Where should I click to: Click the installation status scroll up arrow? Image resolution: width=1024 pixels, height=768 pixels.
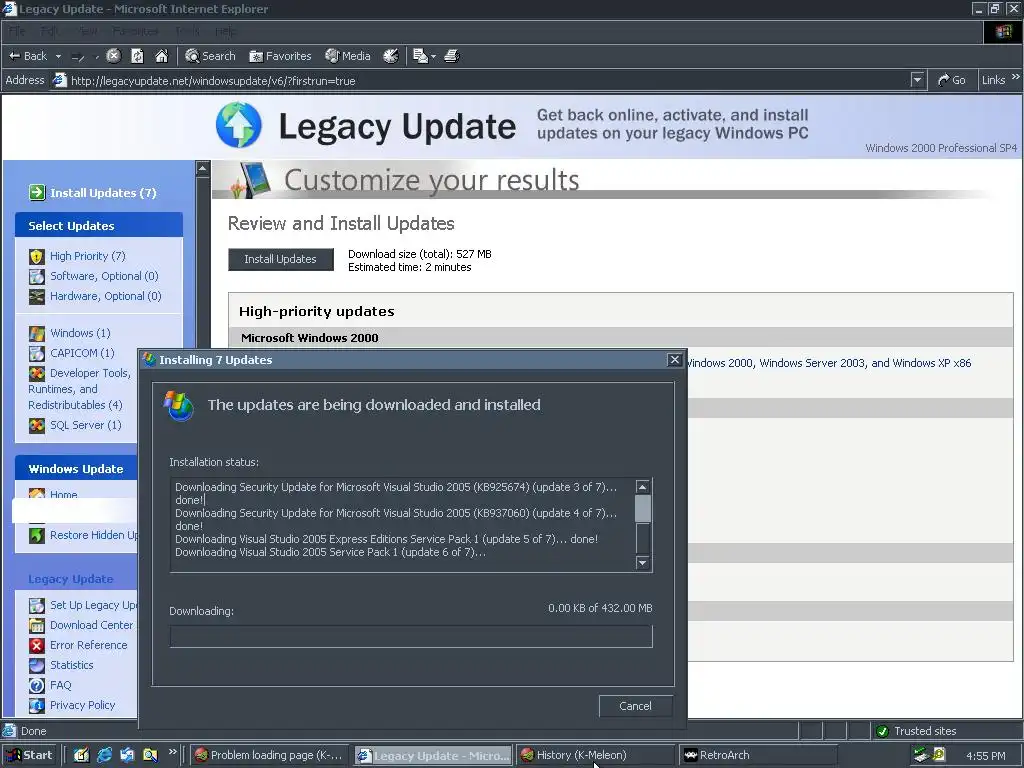[x=643, y=487]
